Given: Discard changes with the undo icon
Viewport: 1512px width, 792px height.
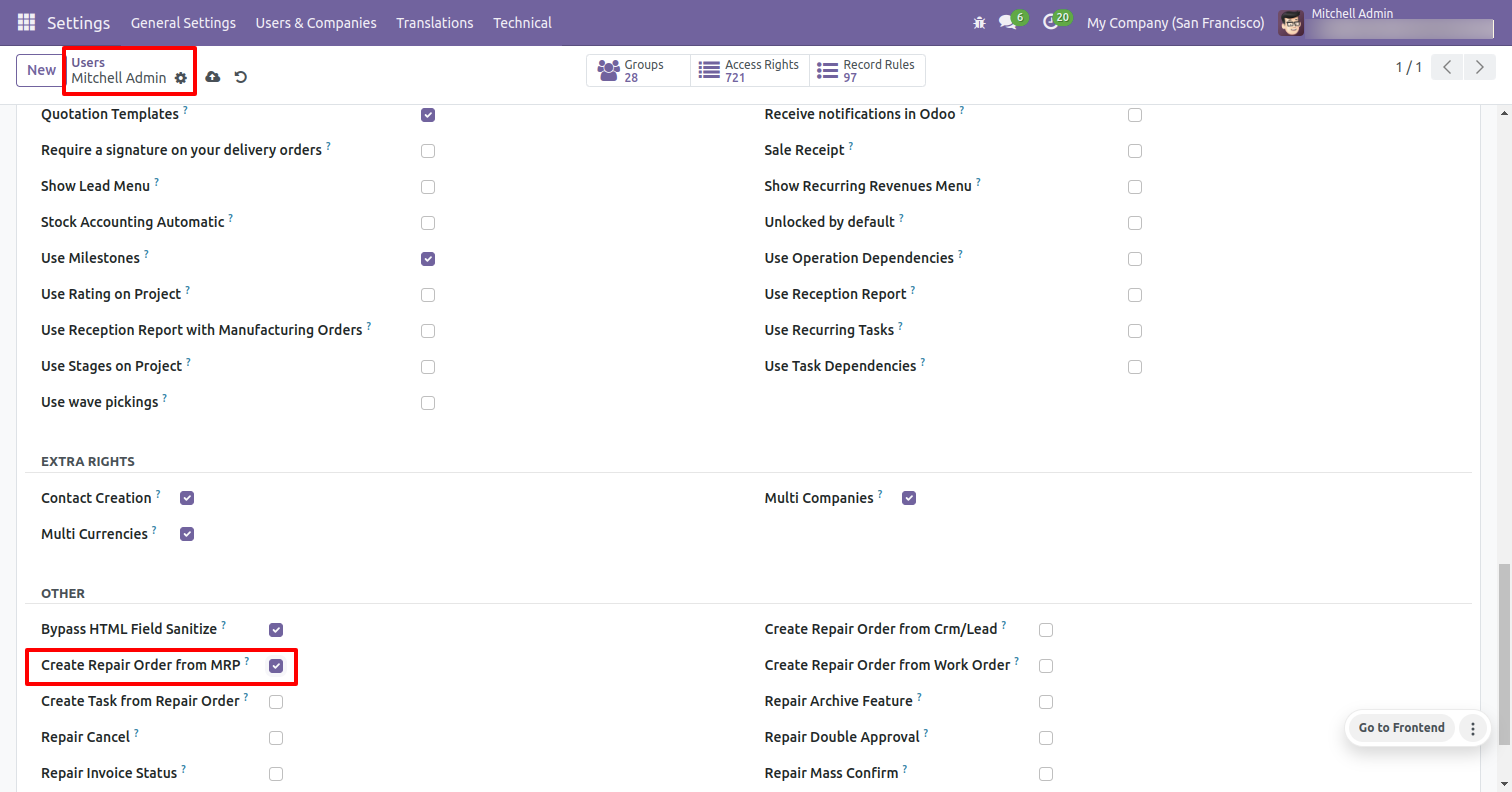Looking at the screenshot, I should [241, 77].
